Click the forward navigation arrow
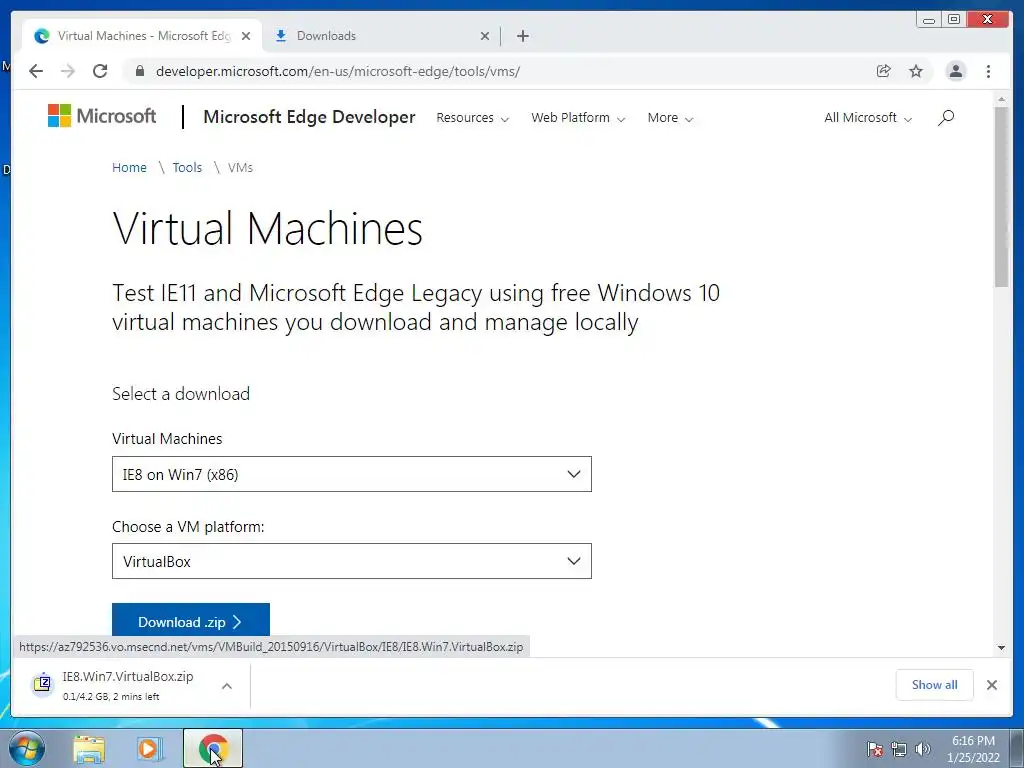The image size is (1024, 768). [x=68, y=71]
